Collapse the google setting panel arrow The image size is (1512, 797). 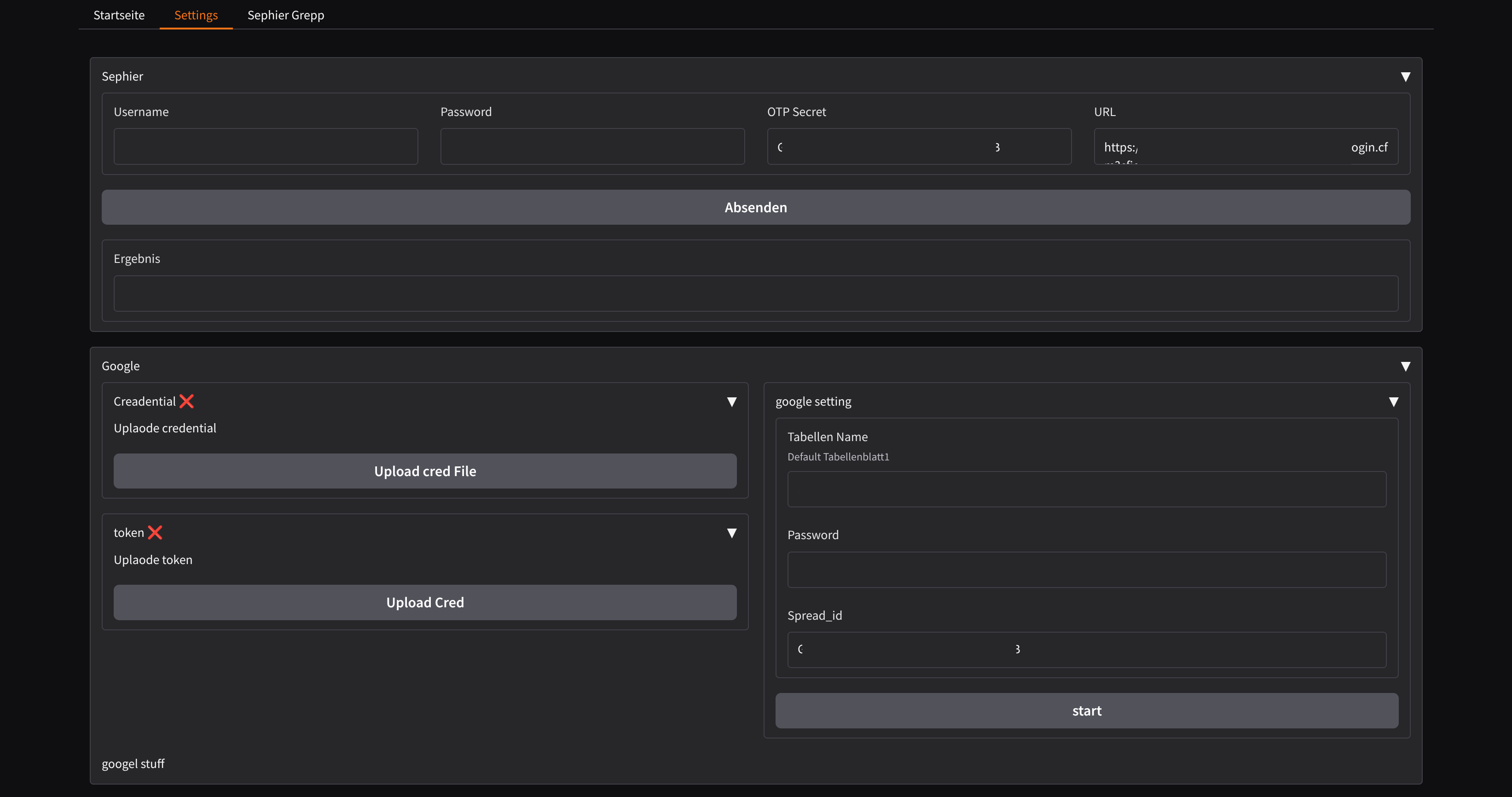point(1393,402)
